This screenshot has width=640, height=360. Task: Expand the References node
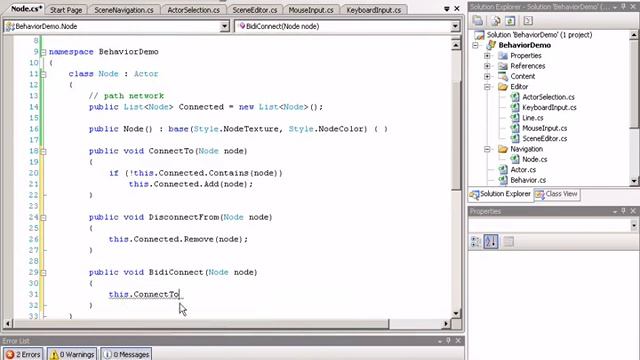487,66
